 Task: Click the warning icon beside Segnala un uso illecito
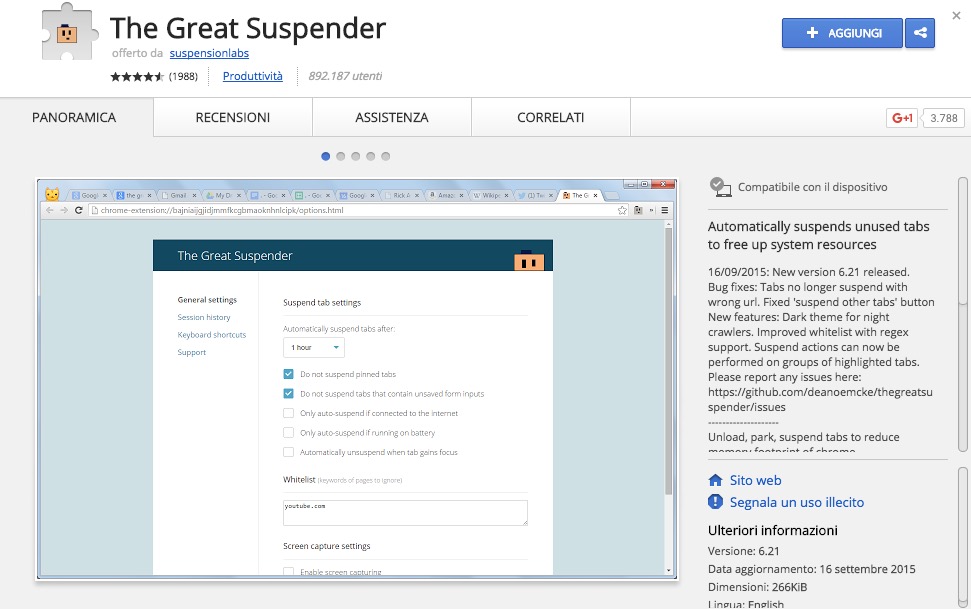[x=715, y=502]
